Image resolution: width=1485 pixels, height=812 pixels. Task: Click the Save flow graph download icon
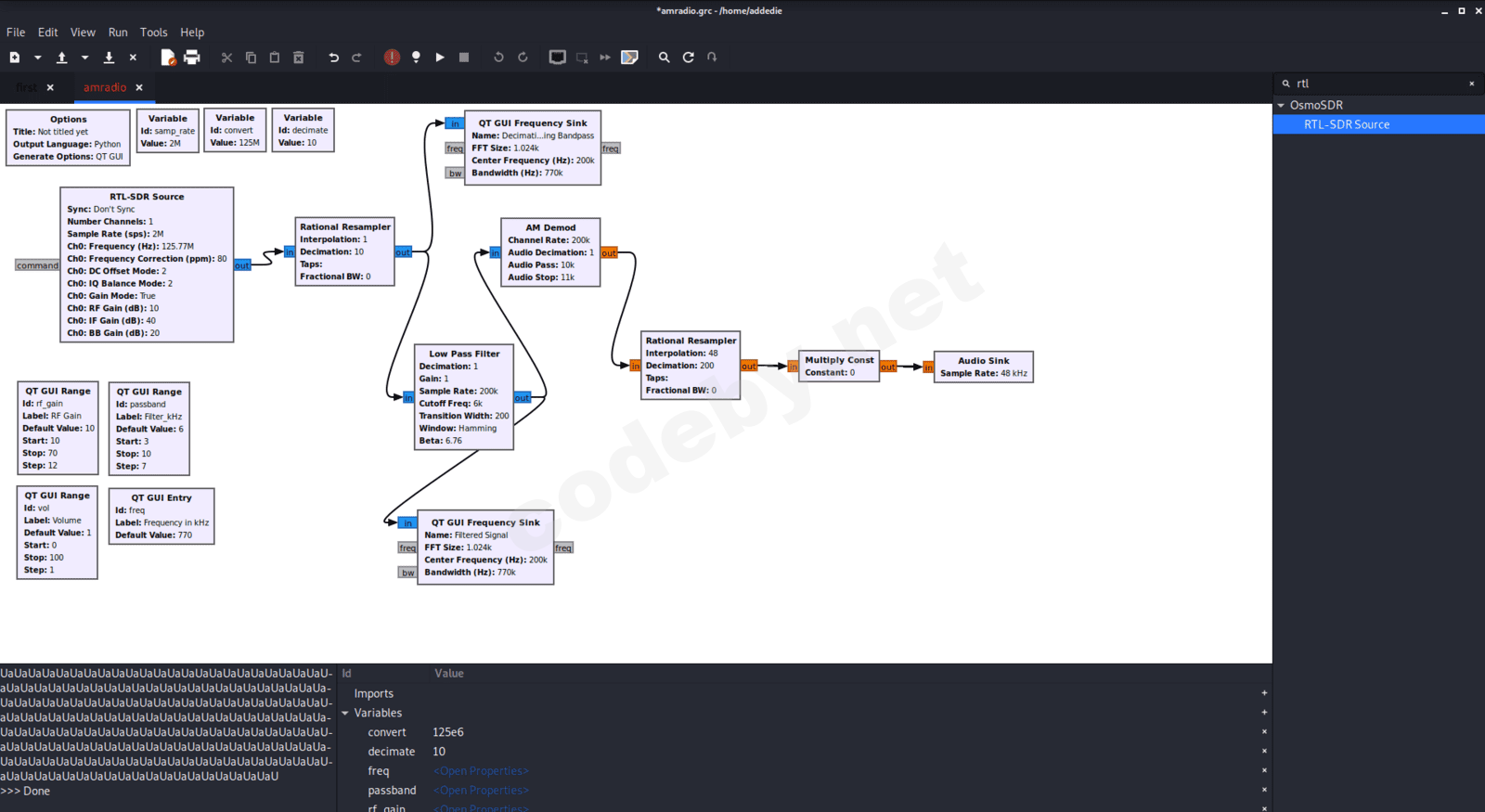(109, 58)
